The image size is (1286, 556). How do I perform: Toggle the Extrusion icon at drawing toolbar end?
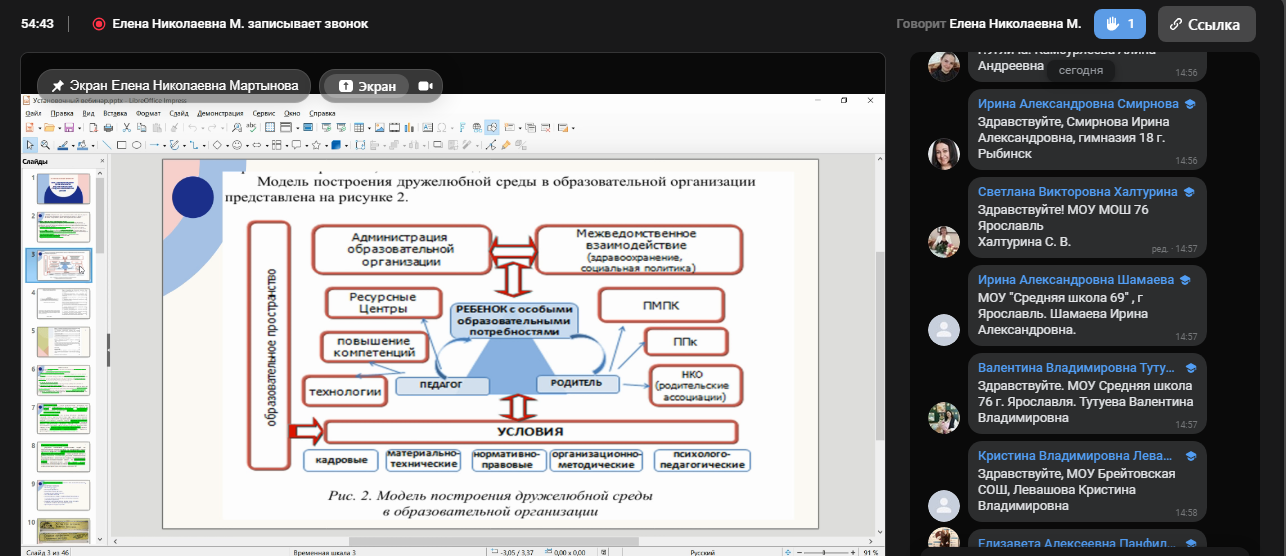coord(520,145)
